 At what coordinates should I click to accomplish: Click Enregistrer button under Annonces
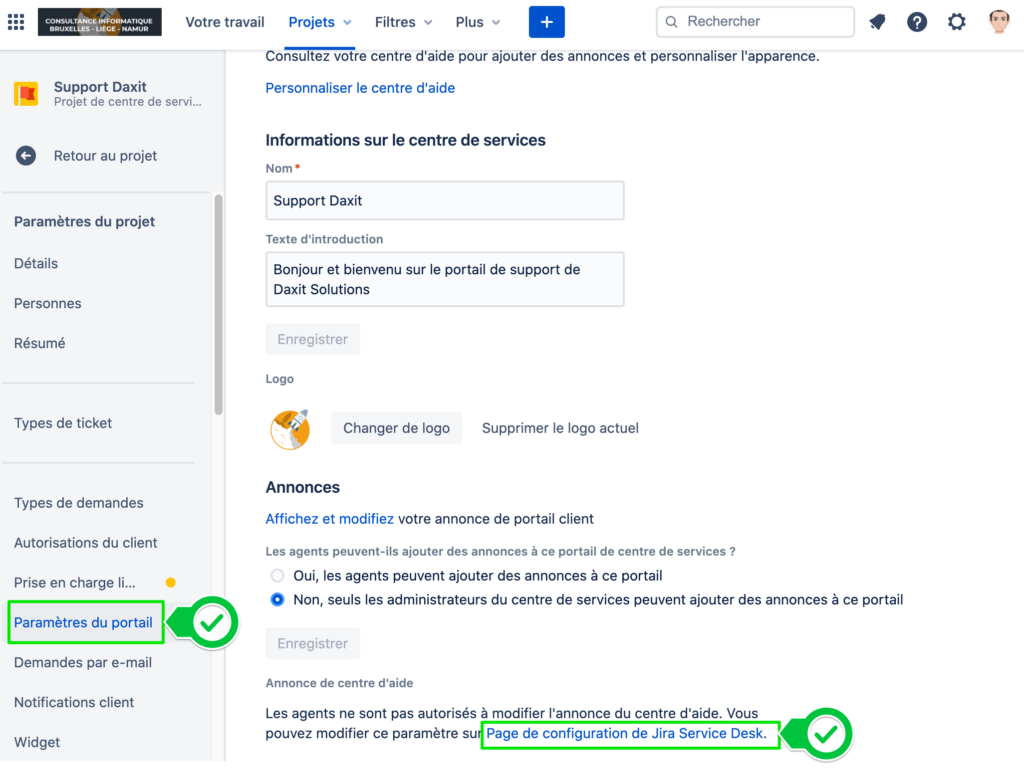pyautogui.click(x=312, y=644)
